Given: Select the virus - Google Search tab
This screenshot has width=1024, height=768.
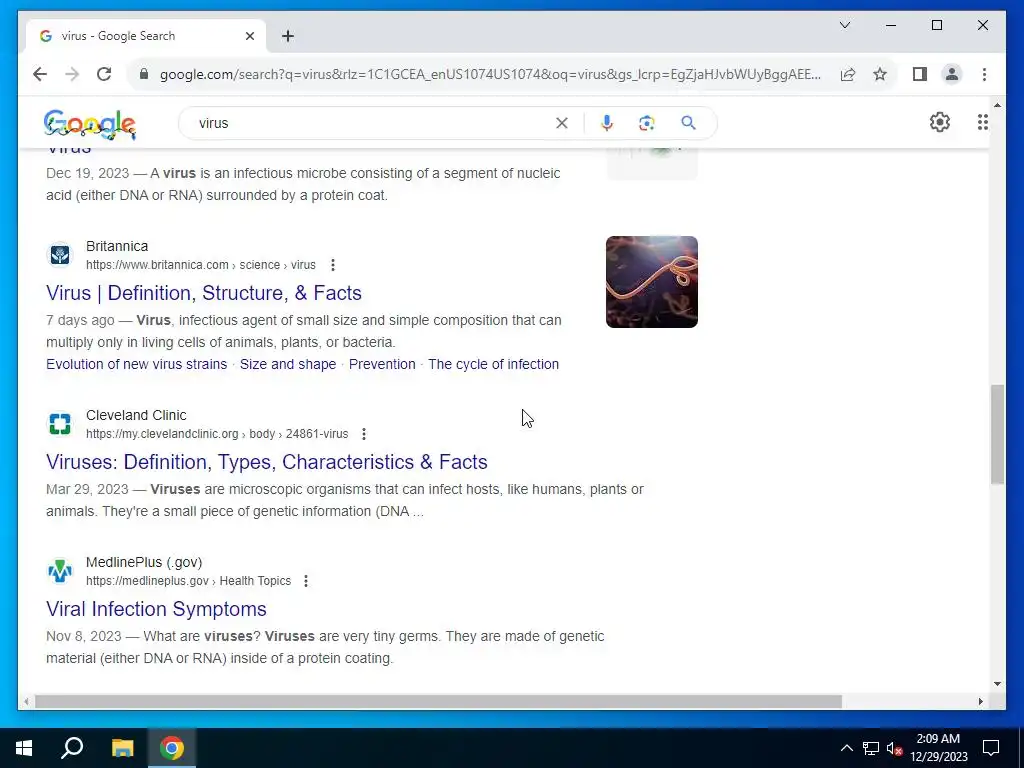Looking at the screenshot, I should point(146,36).
